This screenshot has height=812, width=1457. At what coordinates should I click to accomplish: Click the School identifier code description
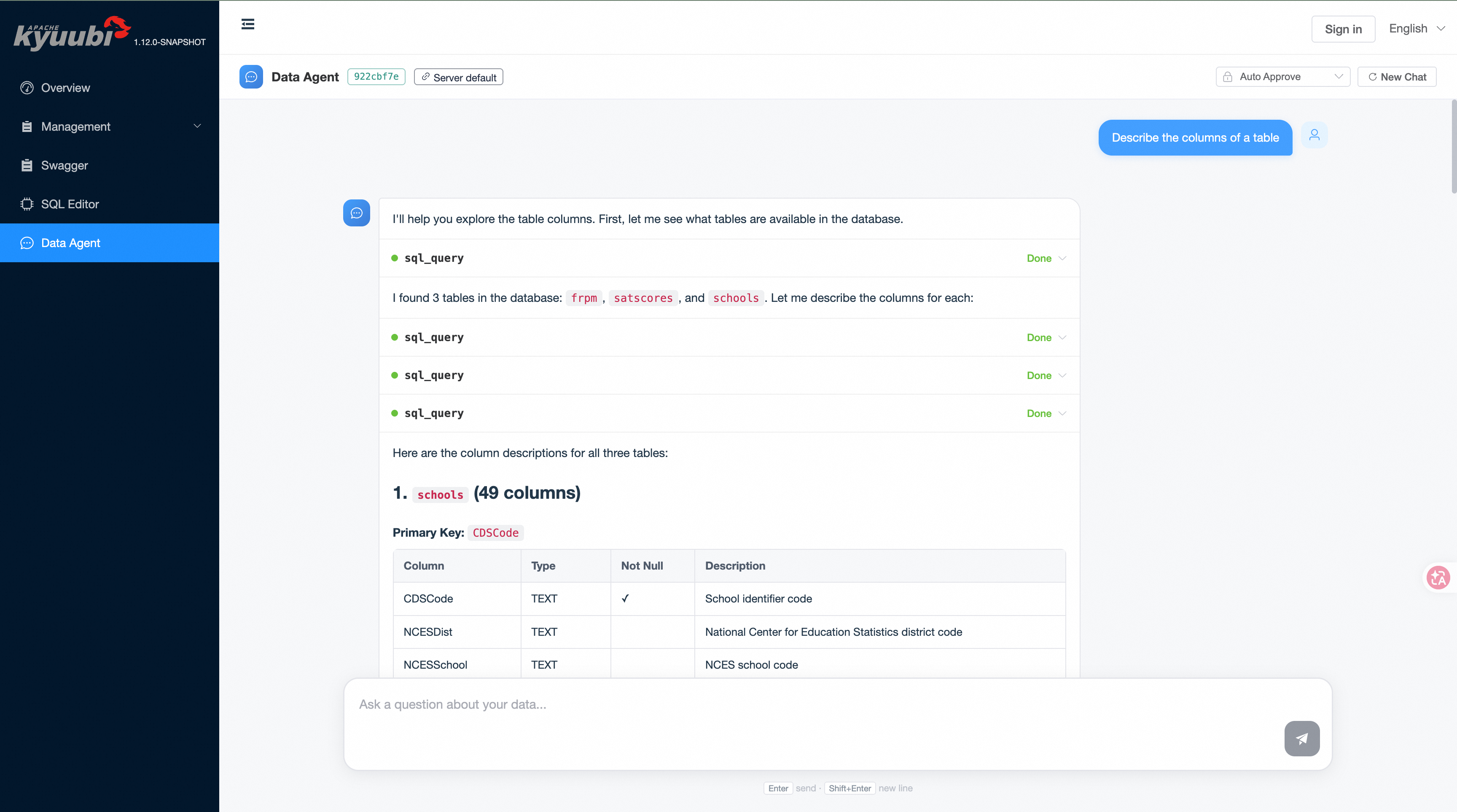pyautogui.click(x=758, y=598)
